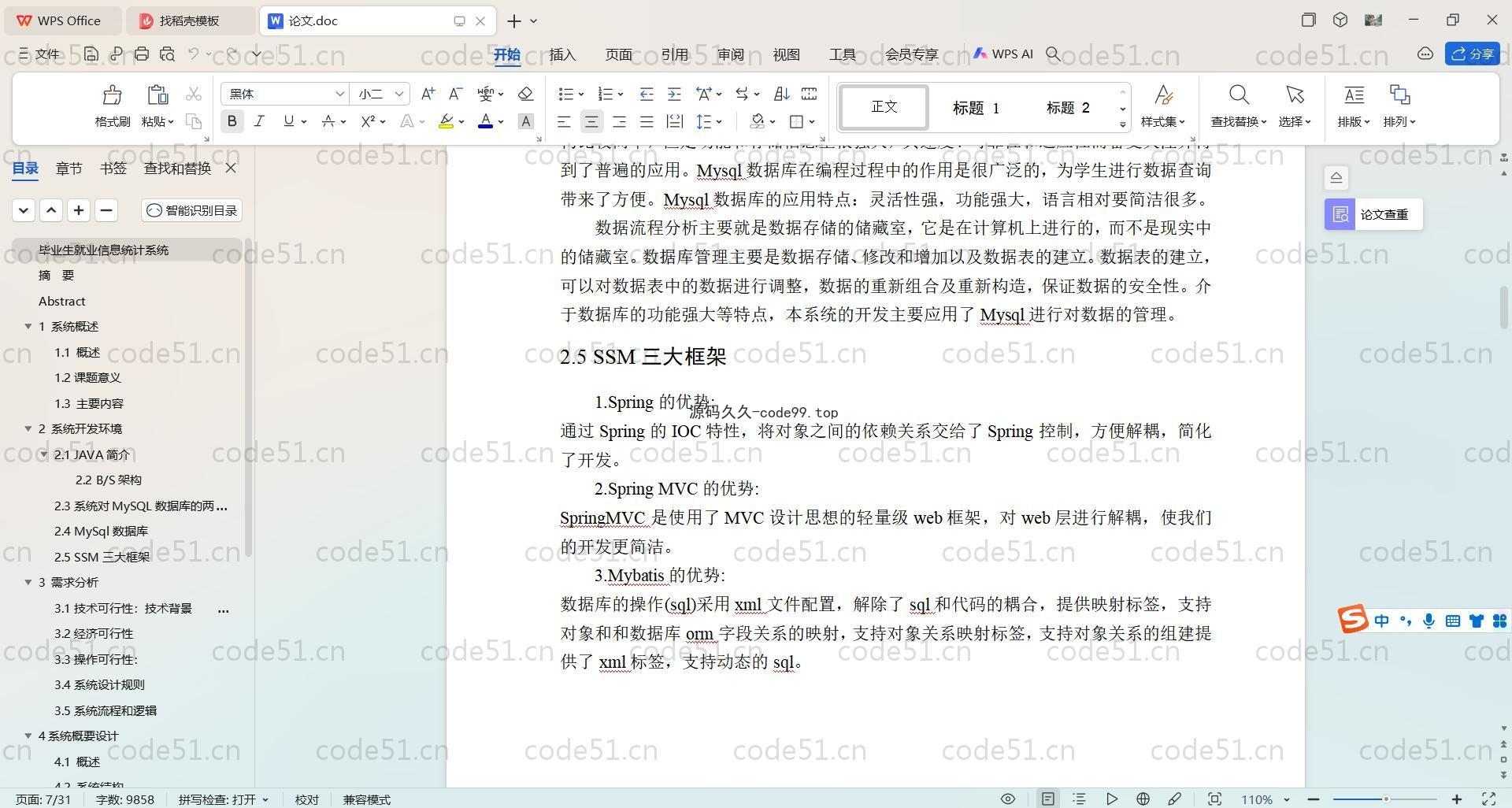Toggle character shading button

coord(526,121)
